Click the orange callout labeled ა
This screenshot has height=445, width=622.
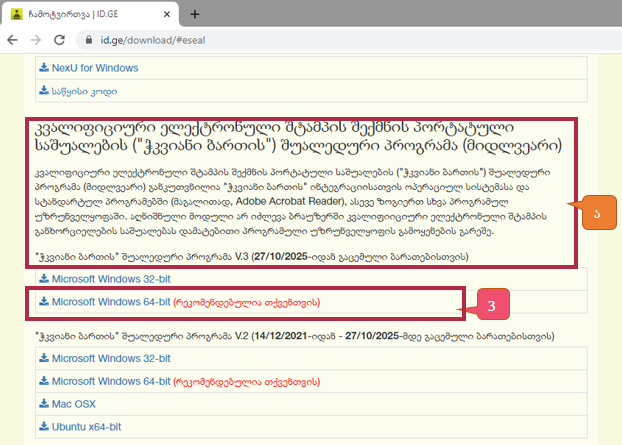click(598, 212)
